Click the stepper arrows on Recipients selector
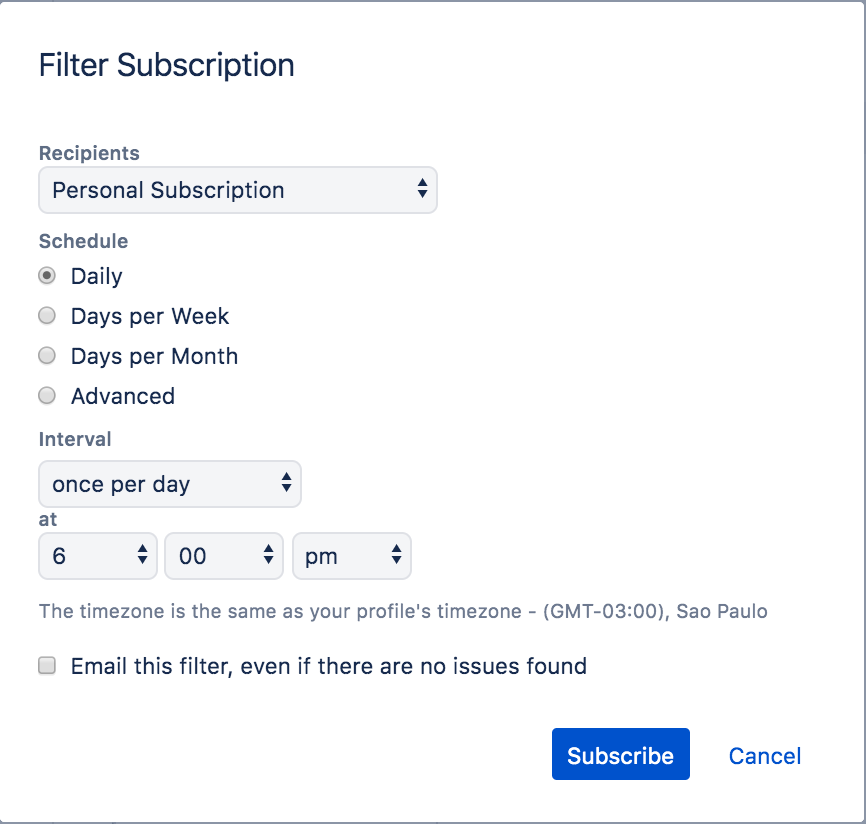Image resolution: width=866 pixels, height=824 pixels. (424, 190)
